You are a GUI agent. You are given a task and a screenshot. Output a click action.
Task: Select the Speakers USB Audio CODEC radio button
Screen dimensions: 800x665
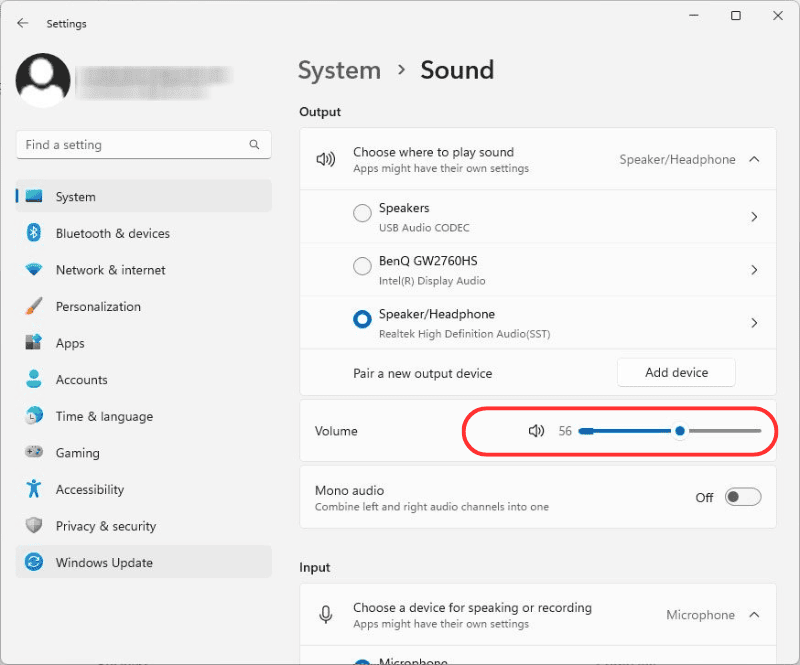(x=362, y=213)
